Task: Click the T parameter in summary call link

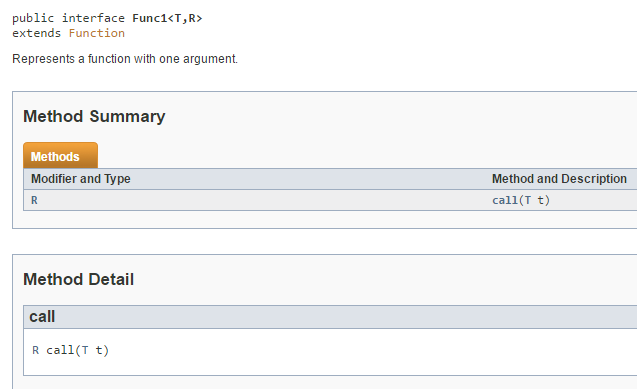Action: coord(527,200)
